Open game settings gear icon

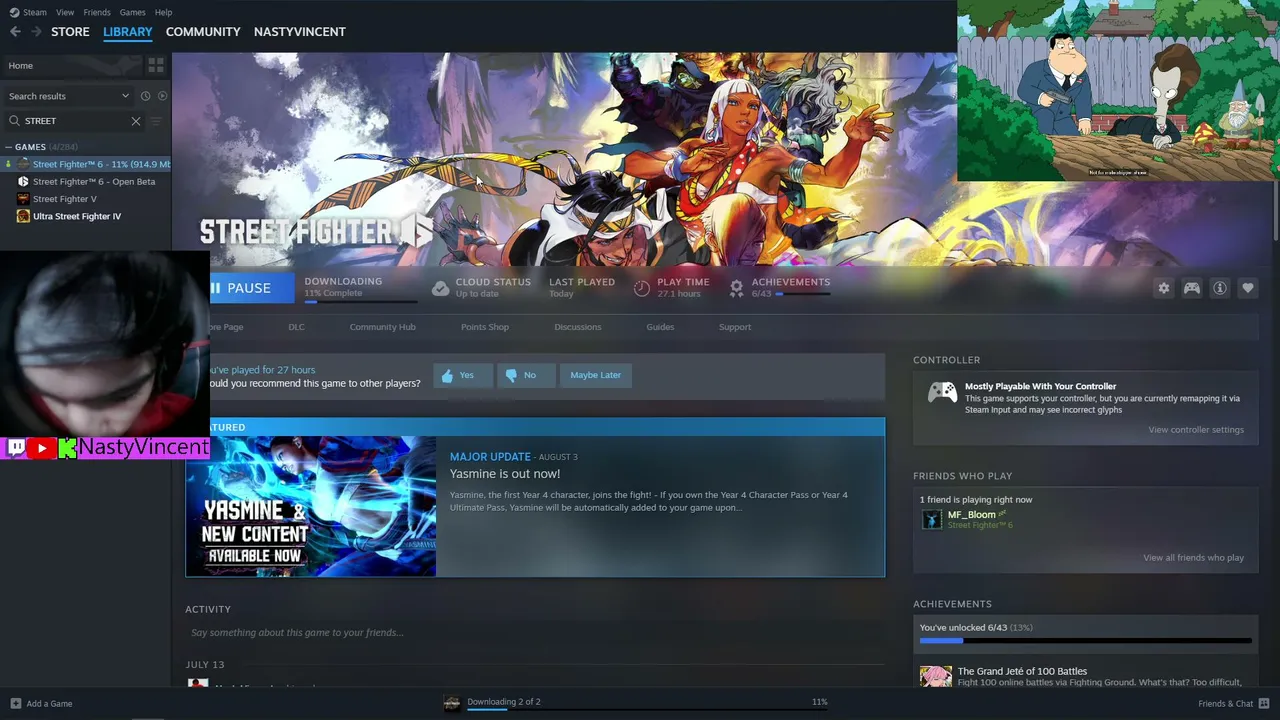click(x=1164, y=288)
